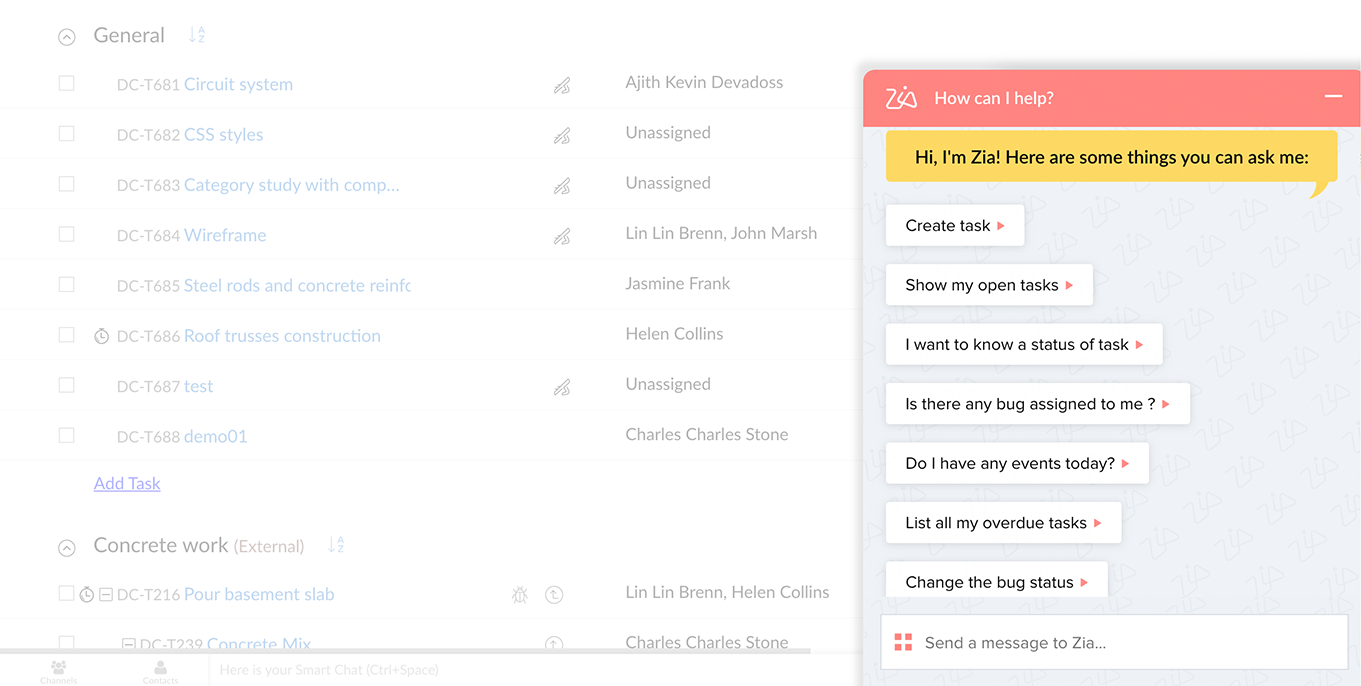The width and height of the screenshot is (1361, 686).
Task: Open the Steel rods and concrete task
Action: [x=297, y=285]
